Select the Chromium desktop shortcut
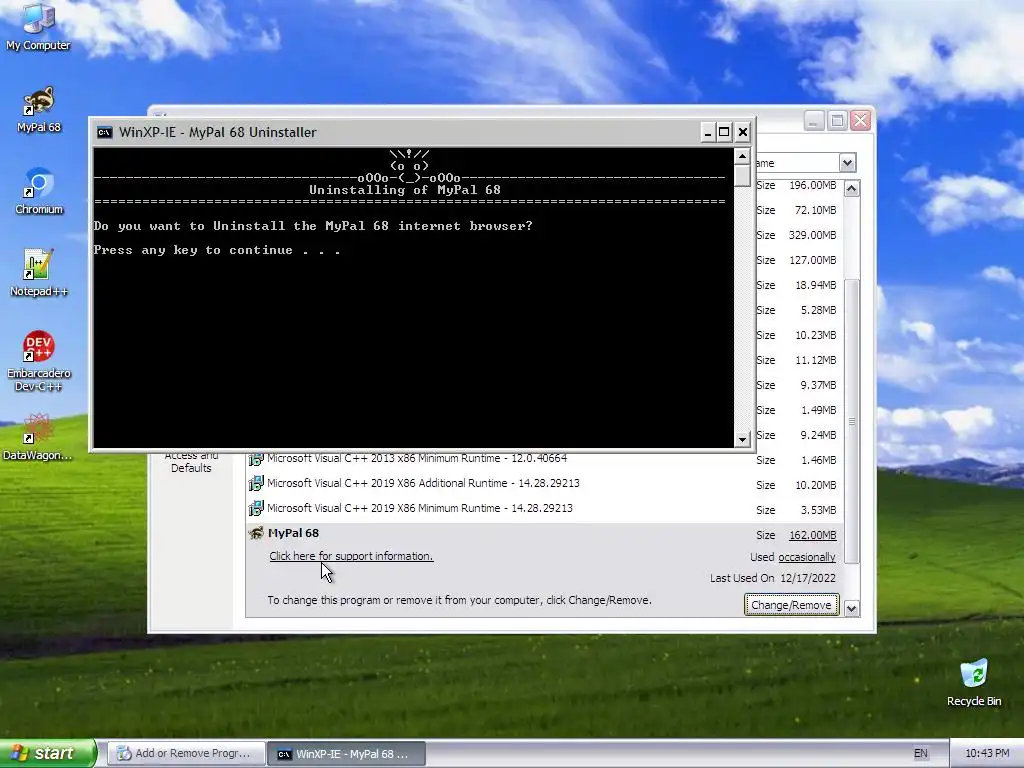Screen dimensions: 1024x768 [x=39, y=191]
